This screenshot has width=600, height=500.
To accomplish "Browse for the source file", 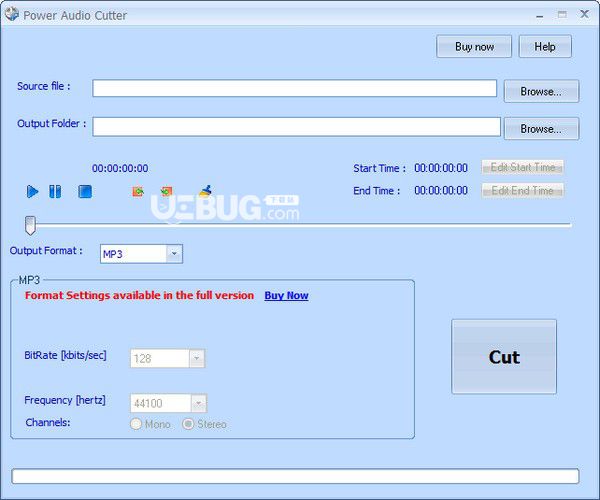I will tap(541, 91).
